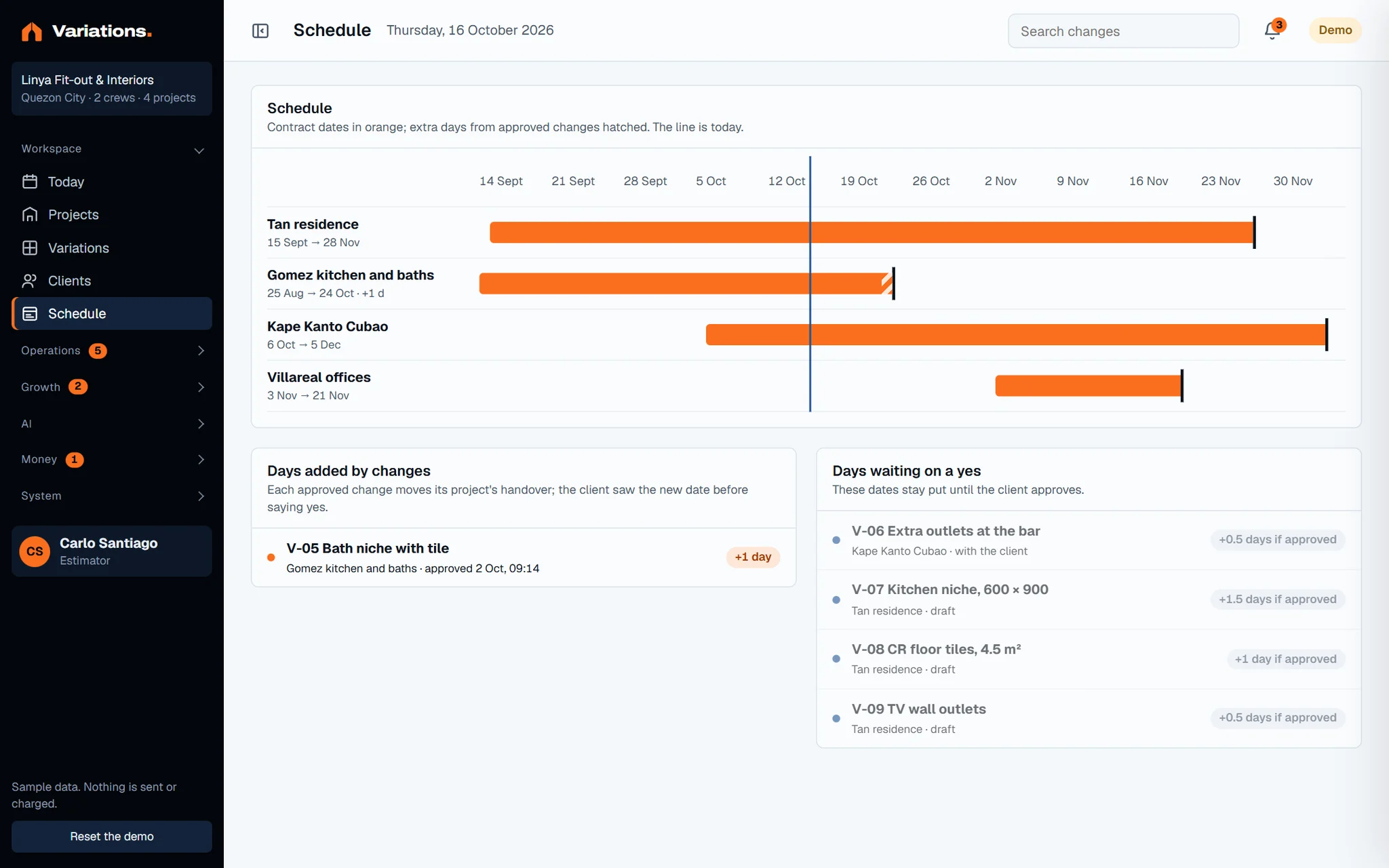Open Variations via its grid icon

[x=30, y=248]
